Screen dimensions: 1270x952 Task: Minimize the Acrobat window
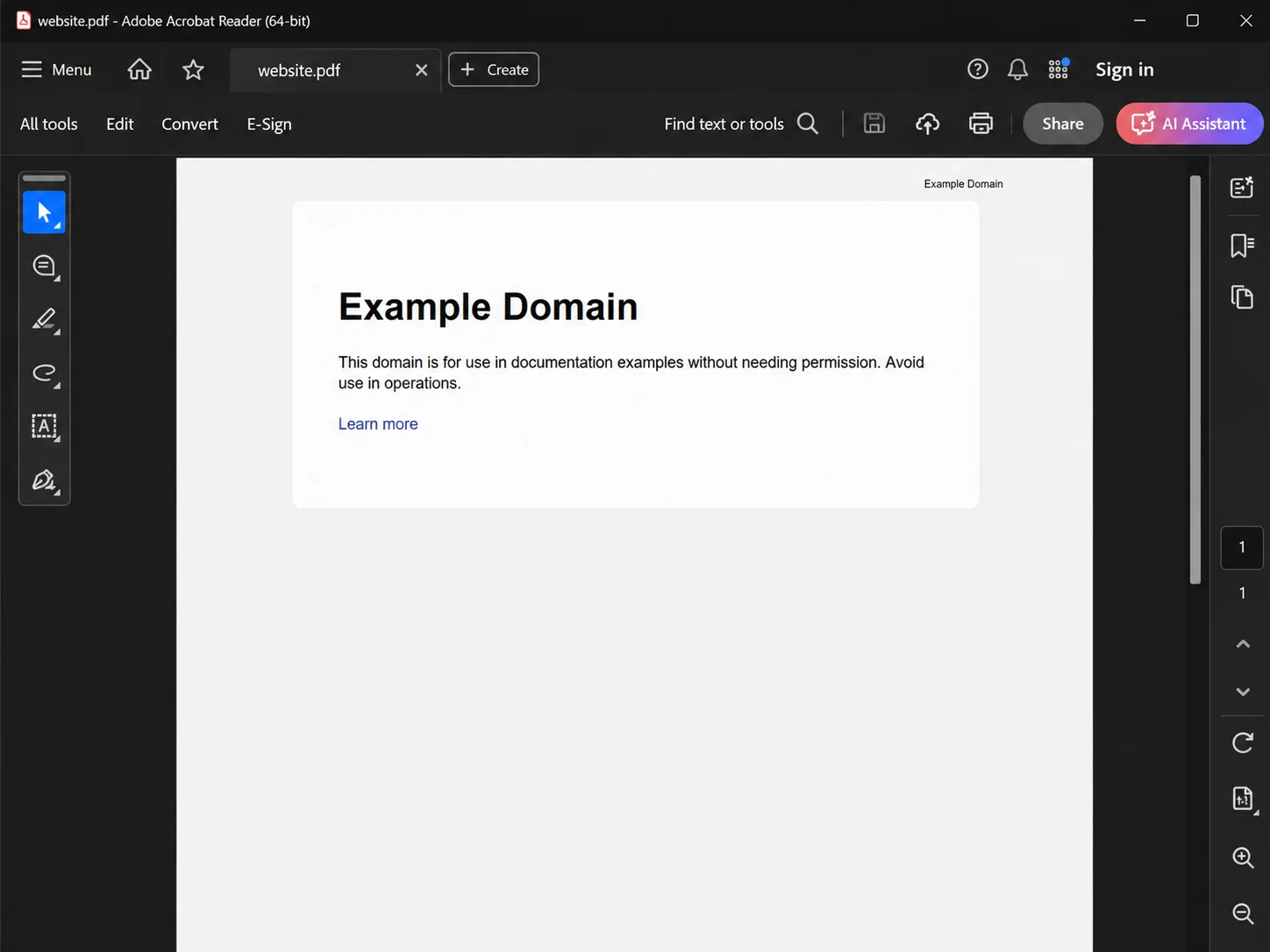(1138, 20)
